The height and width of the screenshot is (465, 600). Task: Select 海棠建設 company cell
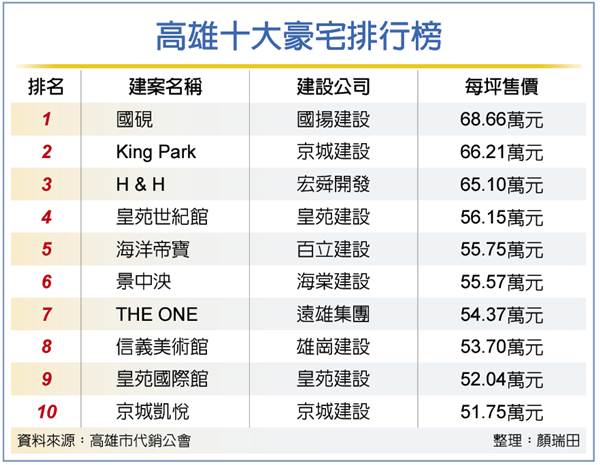click(333, 282)
